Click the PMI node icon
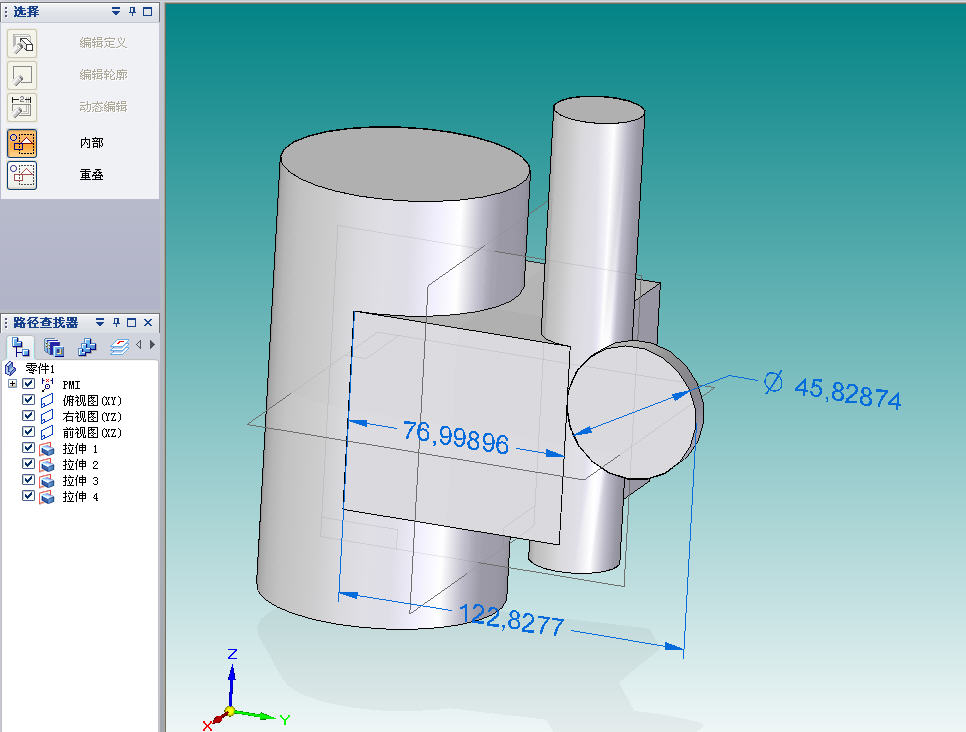The height and width of the screenshot is (732, 966). (47, 384)
